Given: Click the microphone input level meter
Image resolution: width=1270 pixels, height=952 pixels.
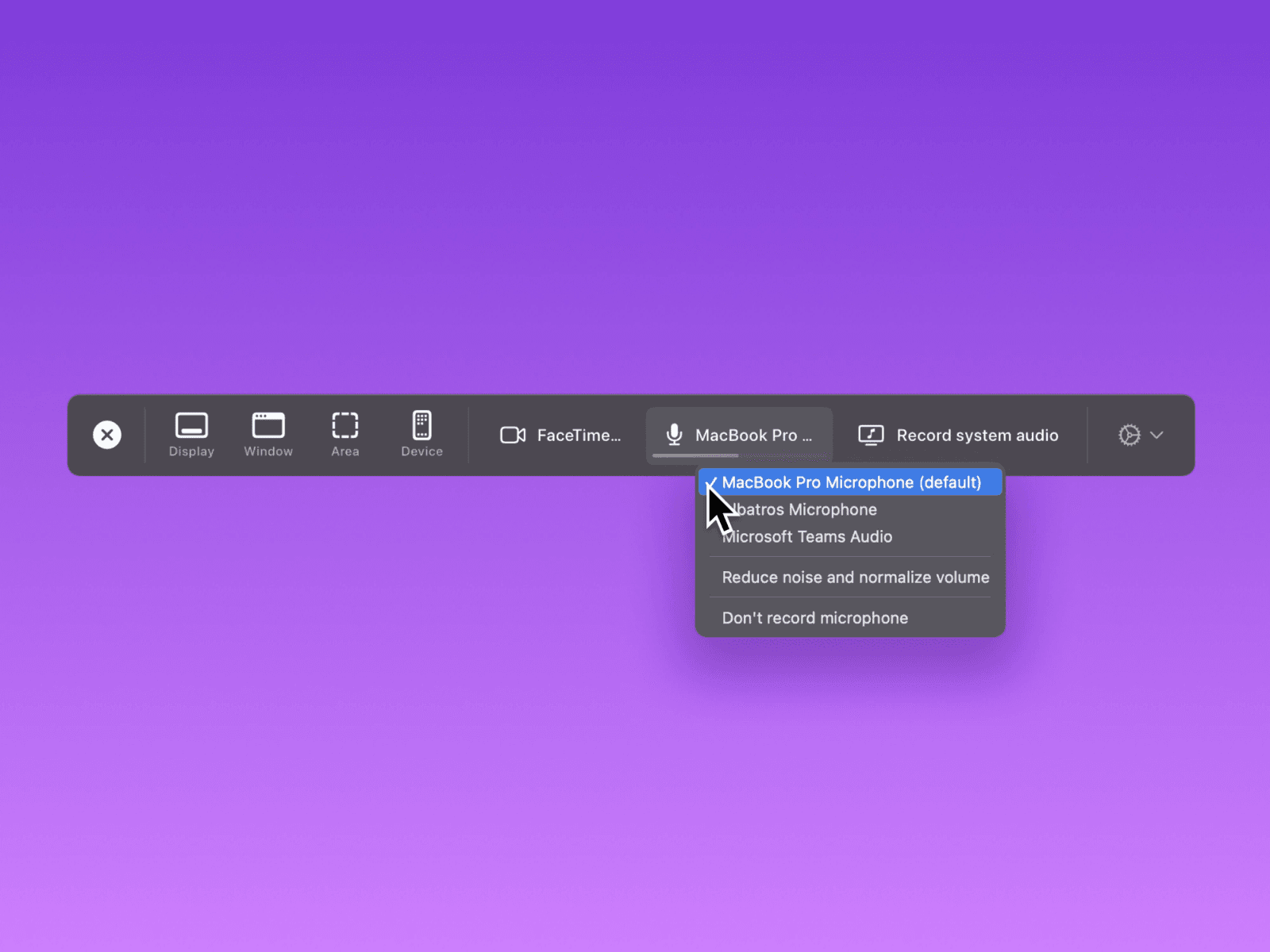Looking at the screenshot, I should click(x=695, y=456).
